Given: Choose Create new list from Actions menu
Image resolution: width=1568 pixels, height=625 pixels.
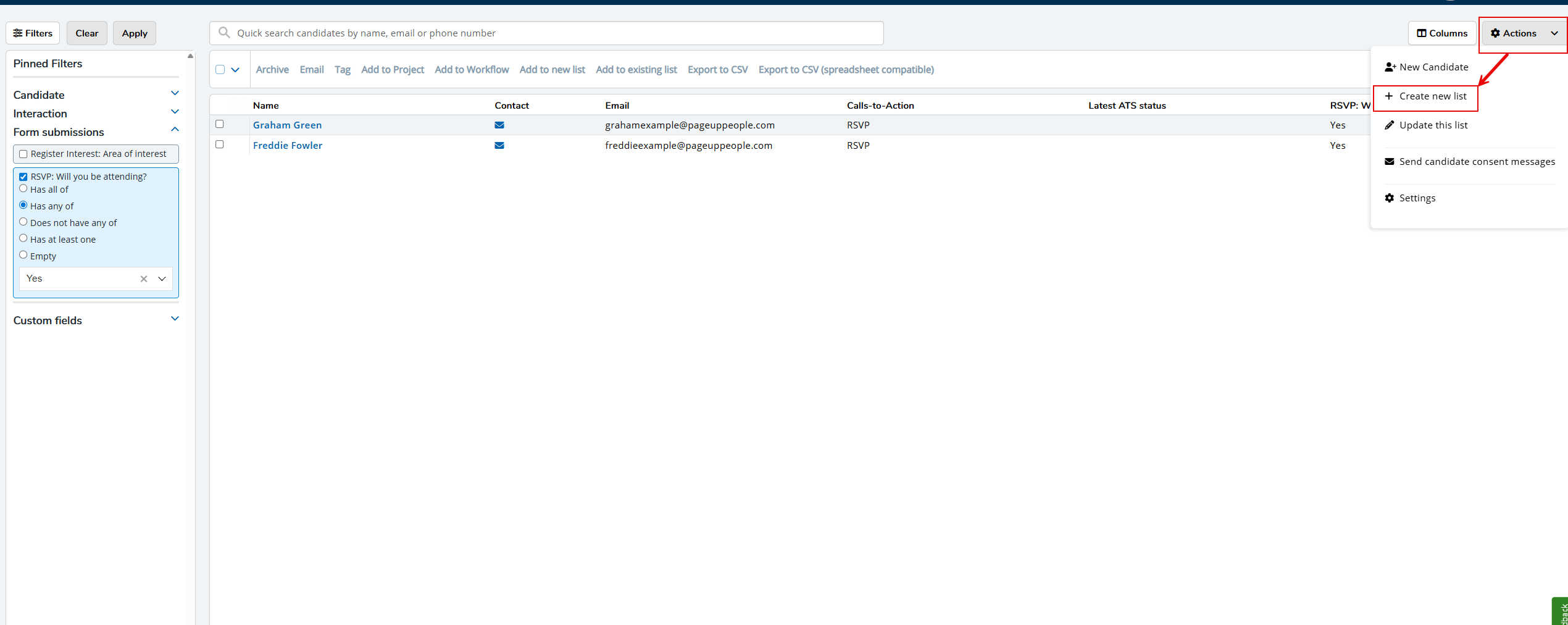Looking at the screenshot, I should click(1432, 96).
